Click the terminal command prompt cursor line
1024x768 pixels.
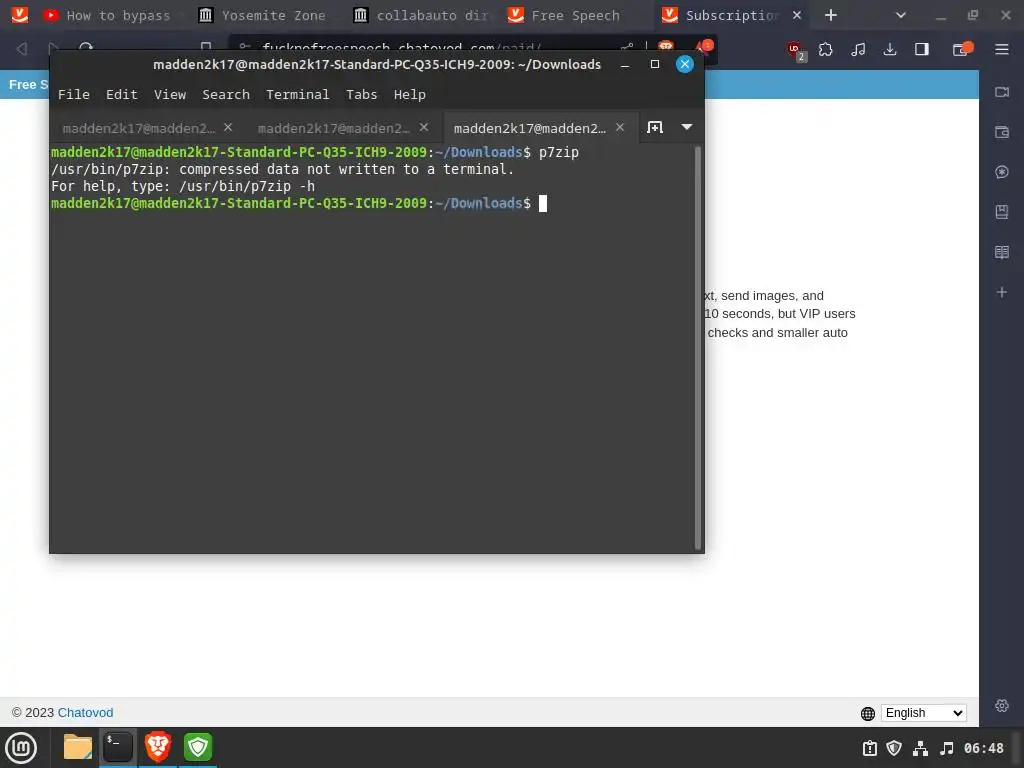point(299,203)
